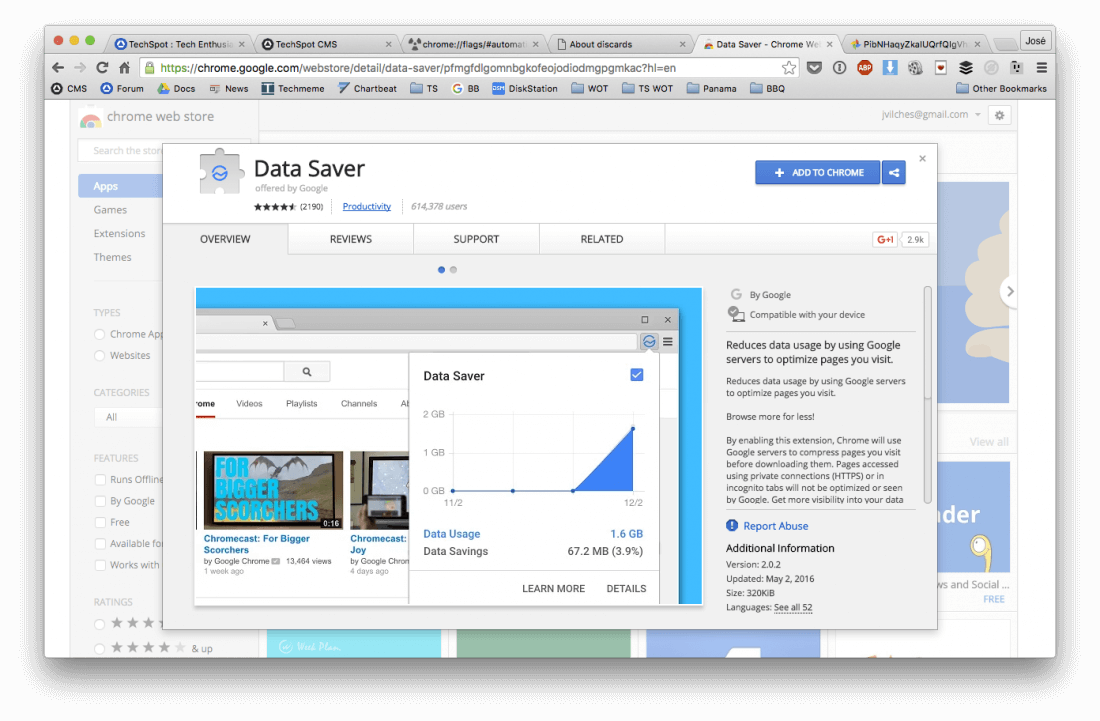Check the Works with feature filter
The height and width of the screenshot is (721, 1100).
(100, 565)
